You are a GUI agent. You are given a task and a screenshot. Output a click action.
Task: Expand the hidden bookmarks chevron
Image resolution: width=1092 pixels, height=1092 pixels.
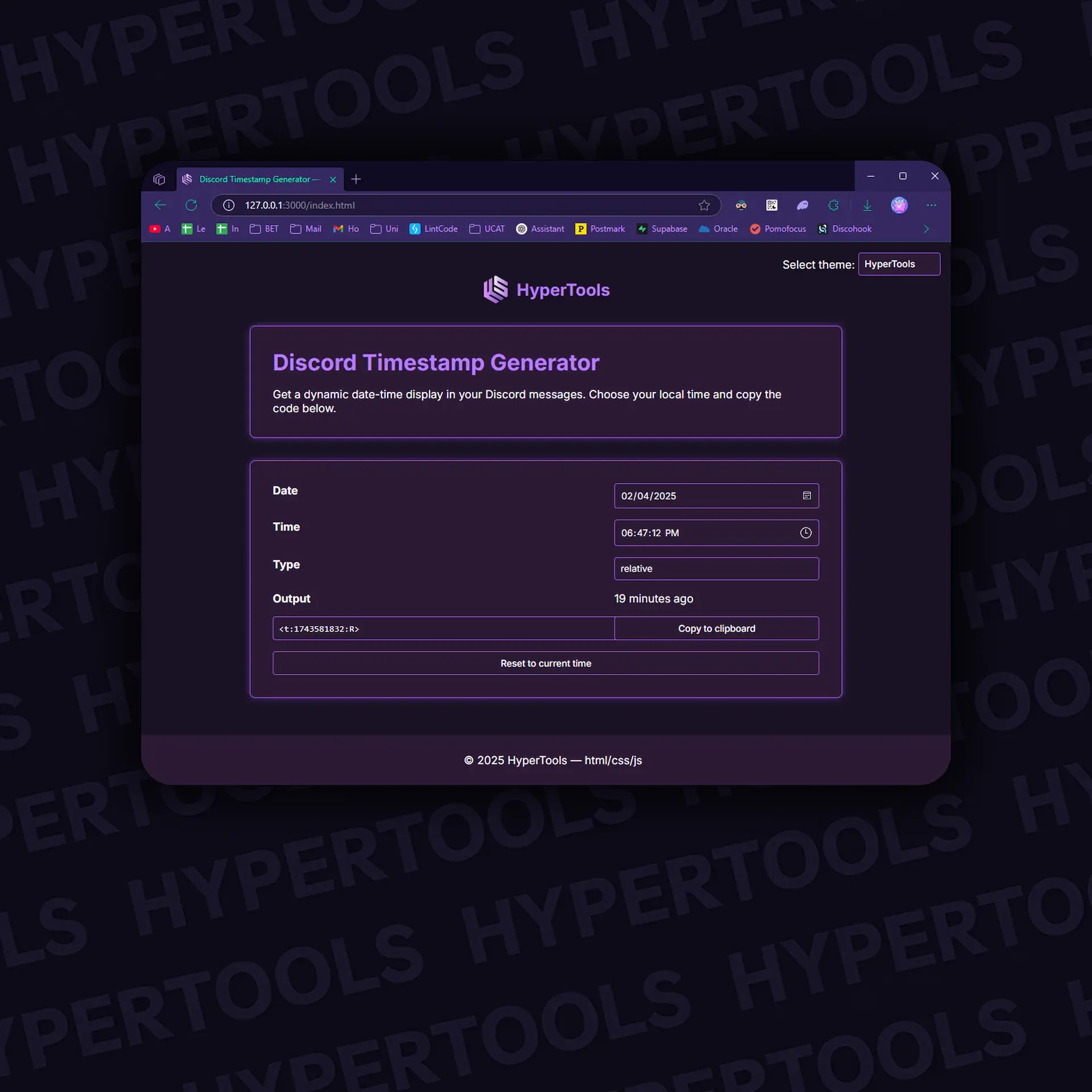click(926, 229)
